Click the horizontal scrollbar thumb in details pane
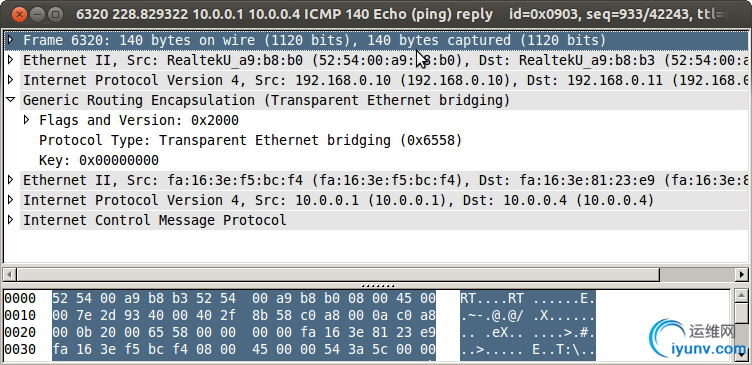 pos(338,274)
